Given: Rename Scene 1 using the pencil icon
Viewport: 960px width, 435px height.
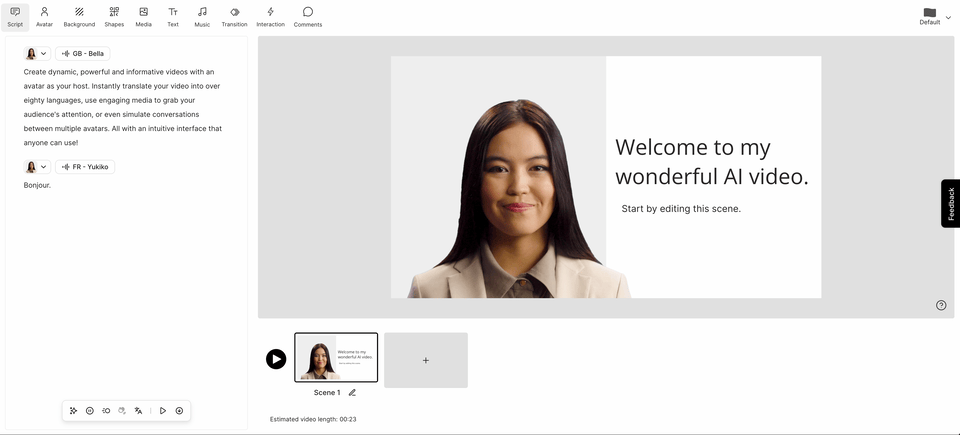Looking at the screenshot, I should pyautogui.click(x=352, y=393).
